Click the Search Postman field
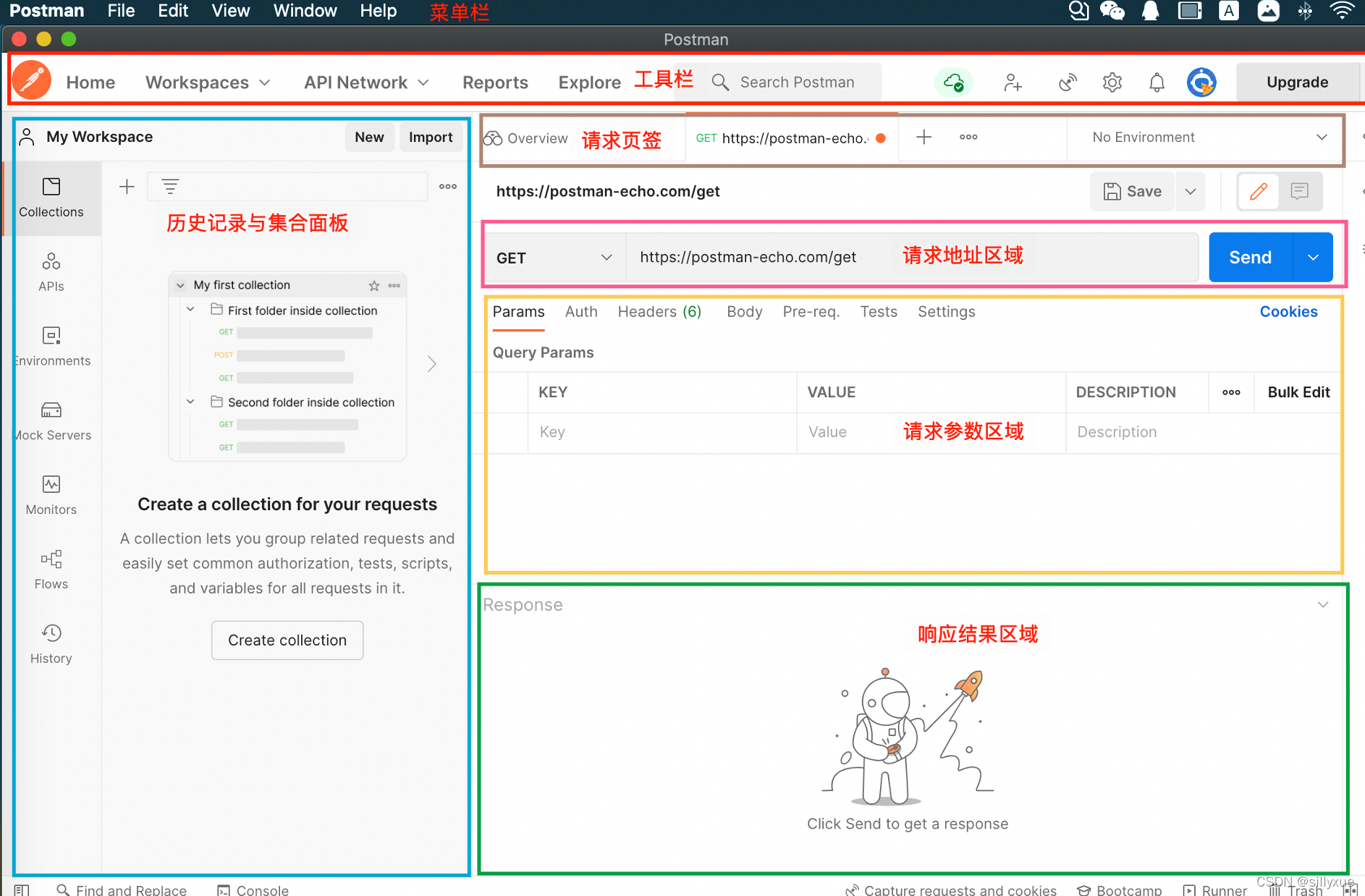This screenshot has width=1365, height=896. tap(793, 83)
